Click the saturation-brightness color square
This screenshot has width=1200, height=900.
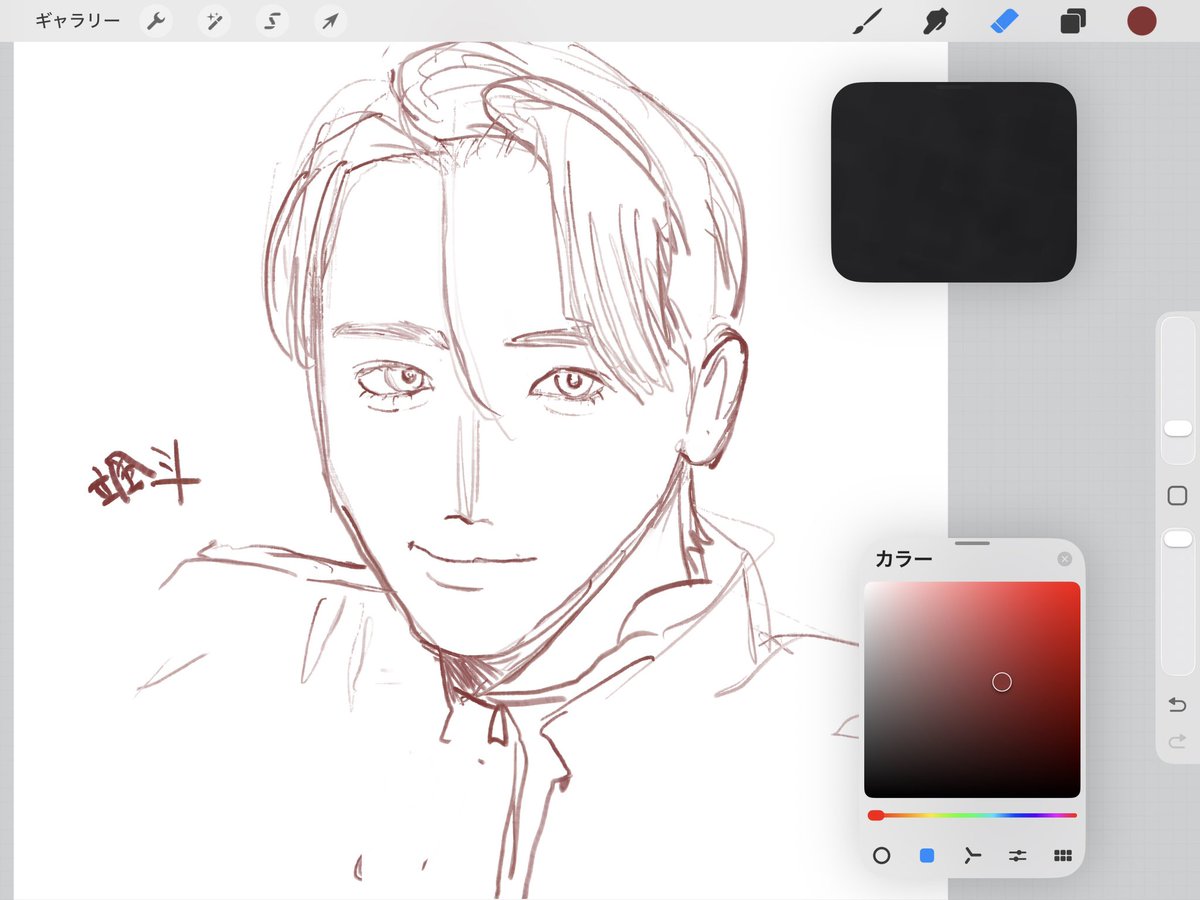click(x=972, y=690)
